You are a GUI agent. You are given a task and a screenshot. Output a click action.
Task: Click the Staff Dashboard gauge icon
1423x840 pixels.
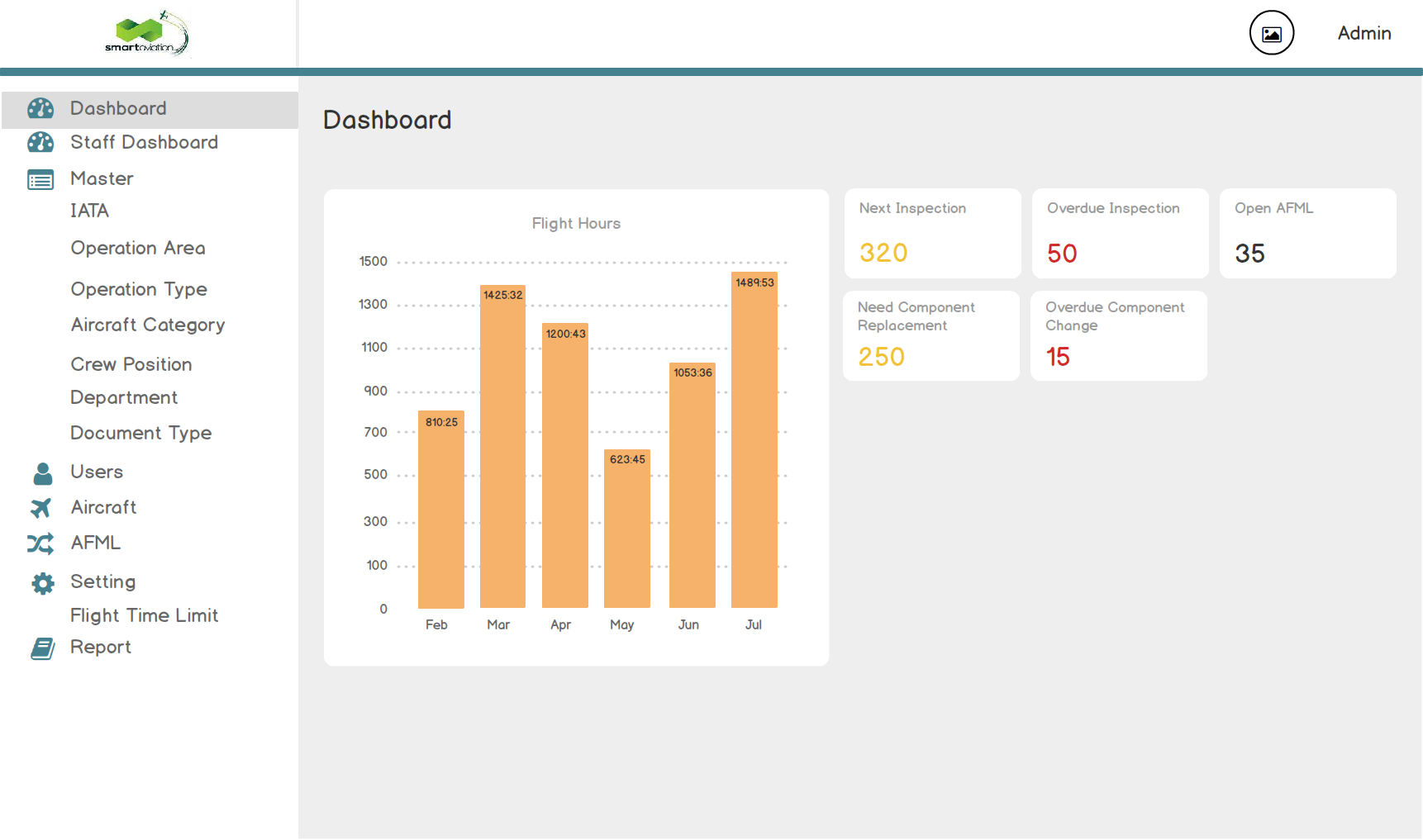pyautogui.click(x=40, y=142)
